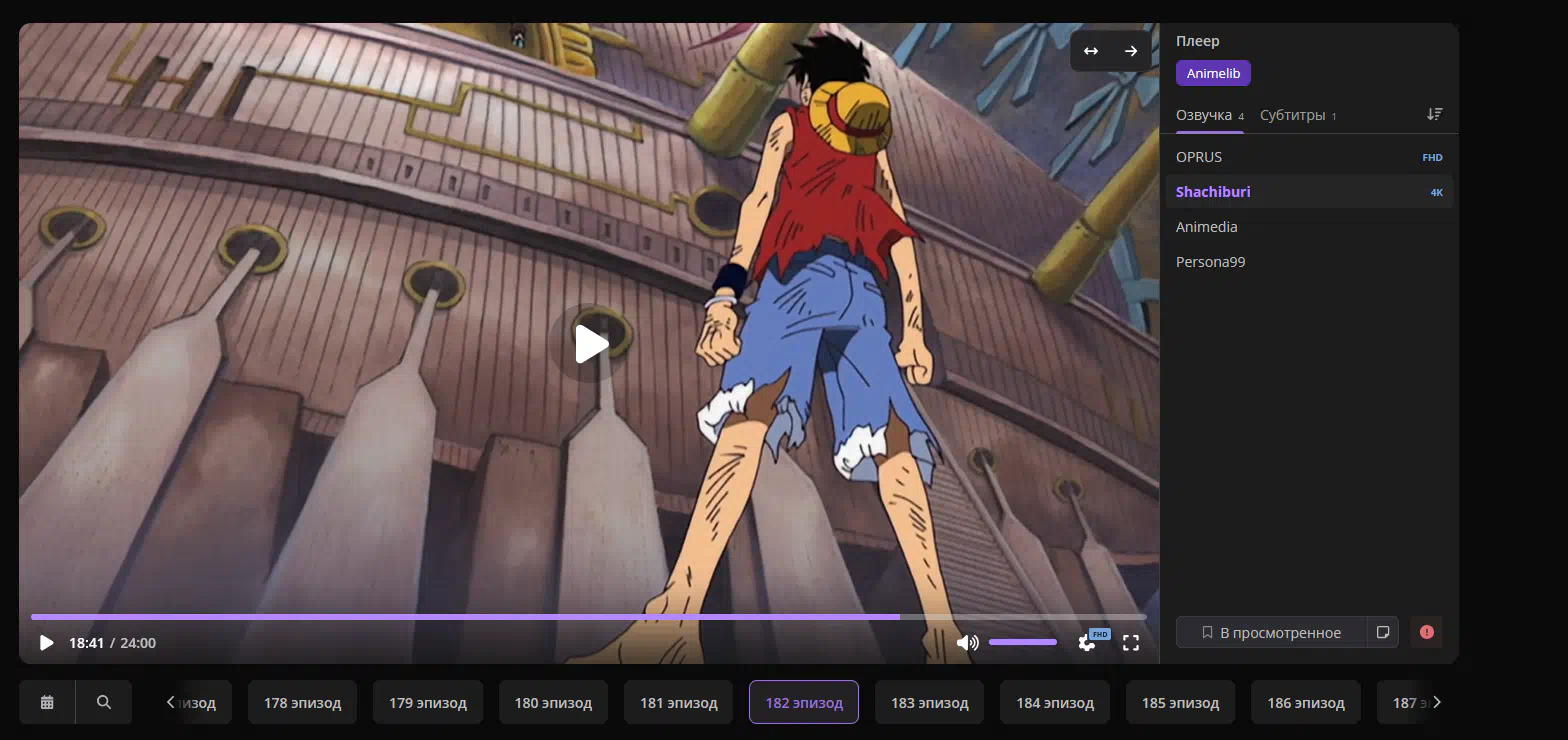Open 183 эпизод

[x=930, y=702]
